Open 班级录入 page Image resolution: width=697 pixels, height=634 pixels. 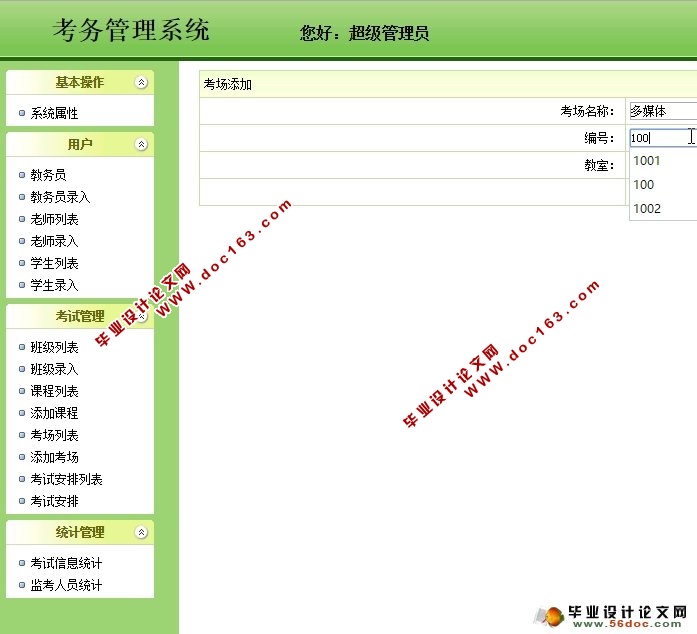coord(54,369)
